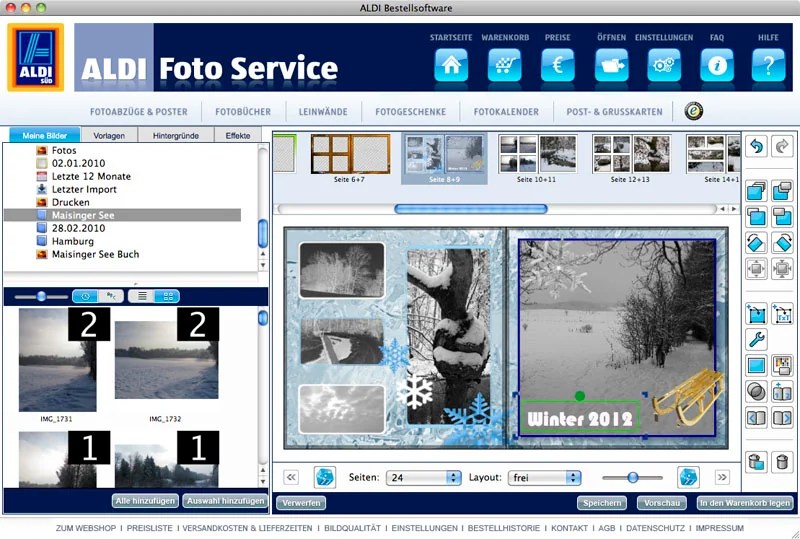Click the next page book icon

point(782,418)
